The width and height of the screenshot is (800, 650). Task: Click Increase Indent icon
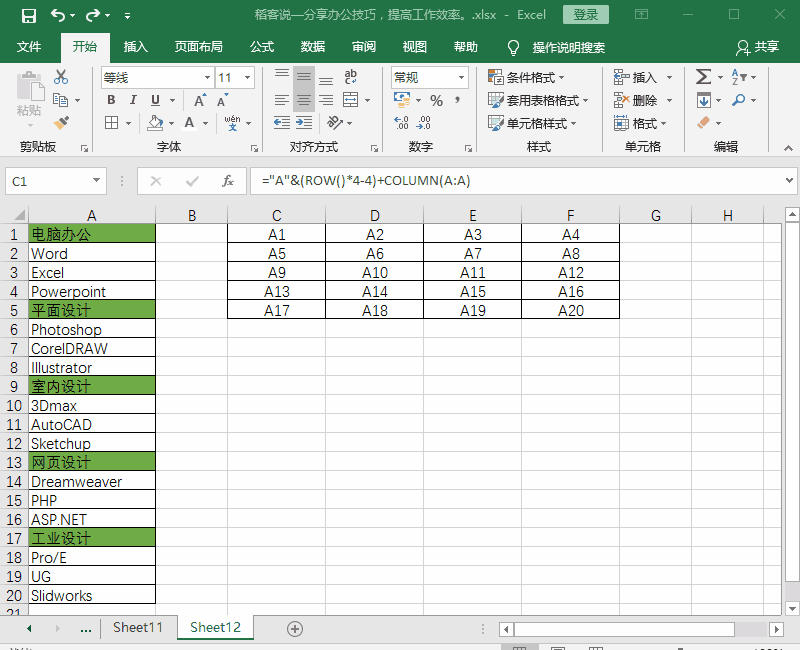[304, 122]
